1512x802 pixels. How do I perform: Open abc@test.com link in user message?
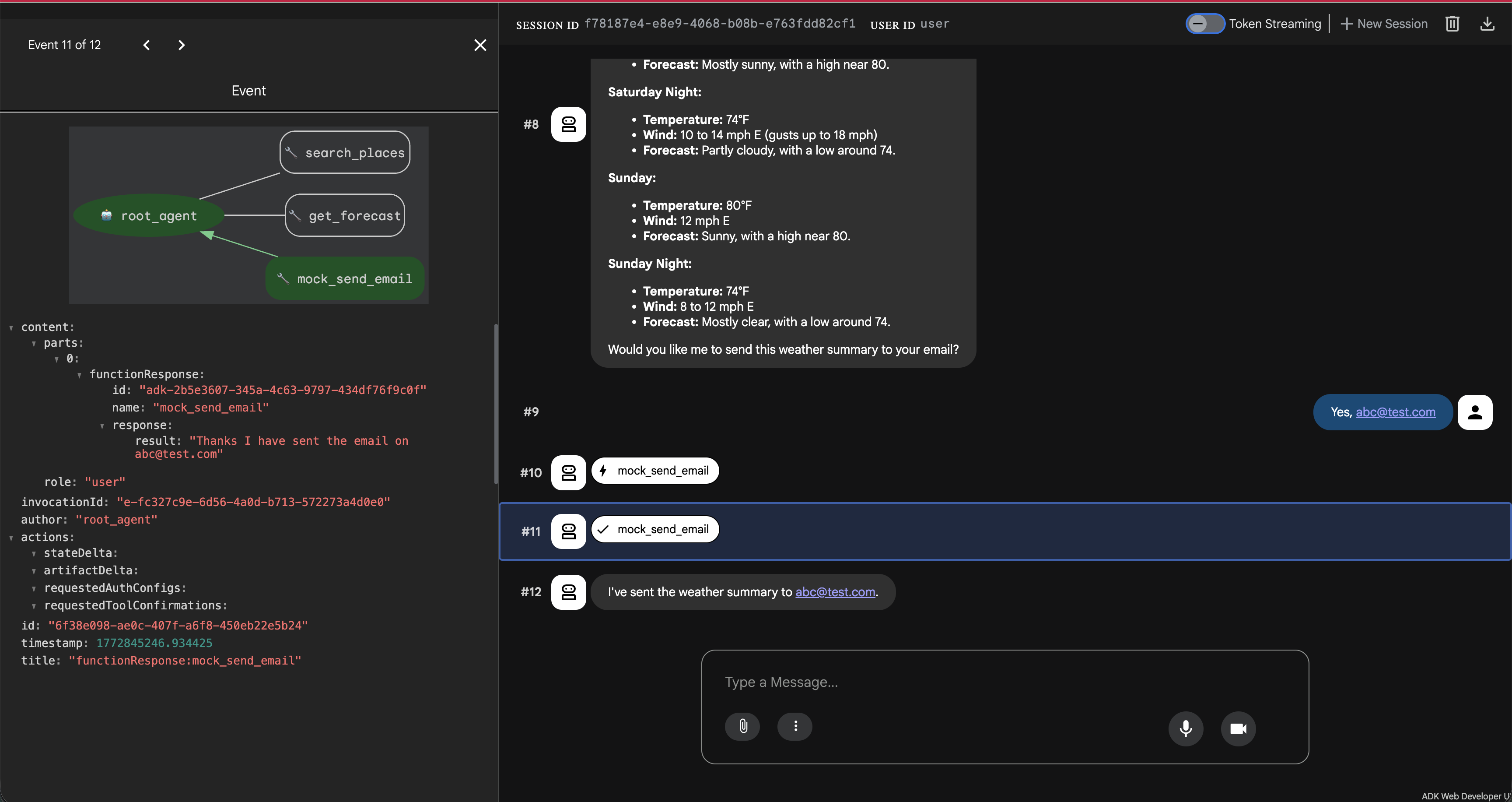(x=1395, y=412)
